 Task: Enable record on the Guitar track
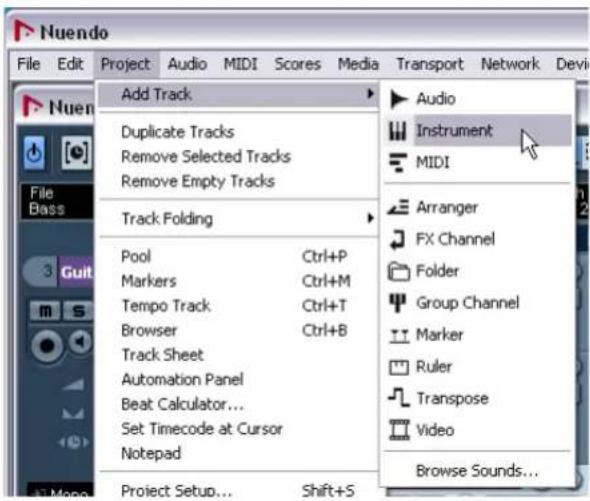(x=47, y=346)
